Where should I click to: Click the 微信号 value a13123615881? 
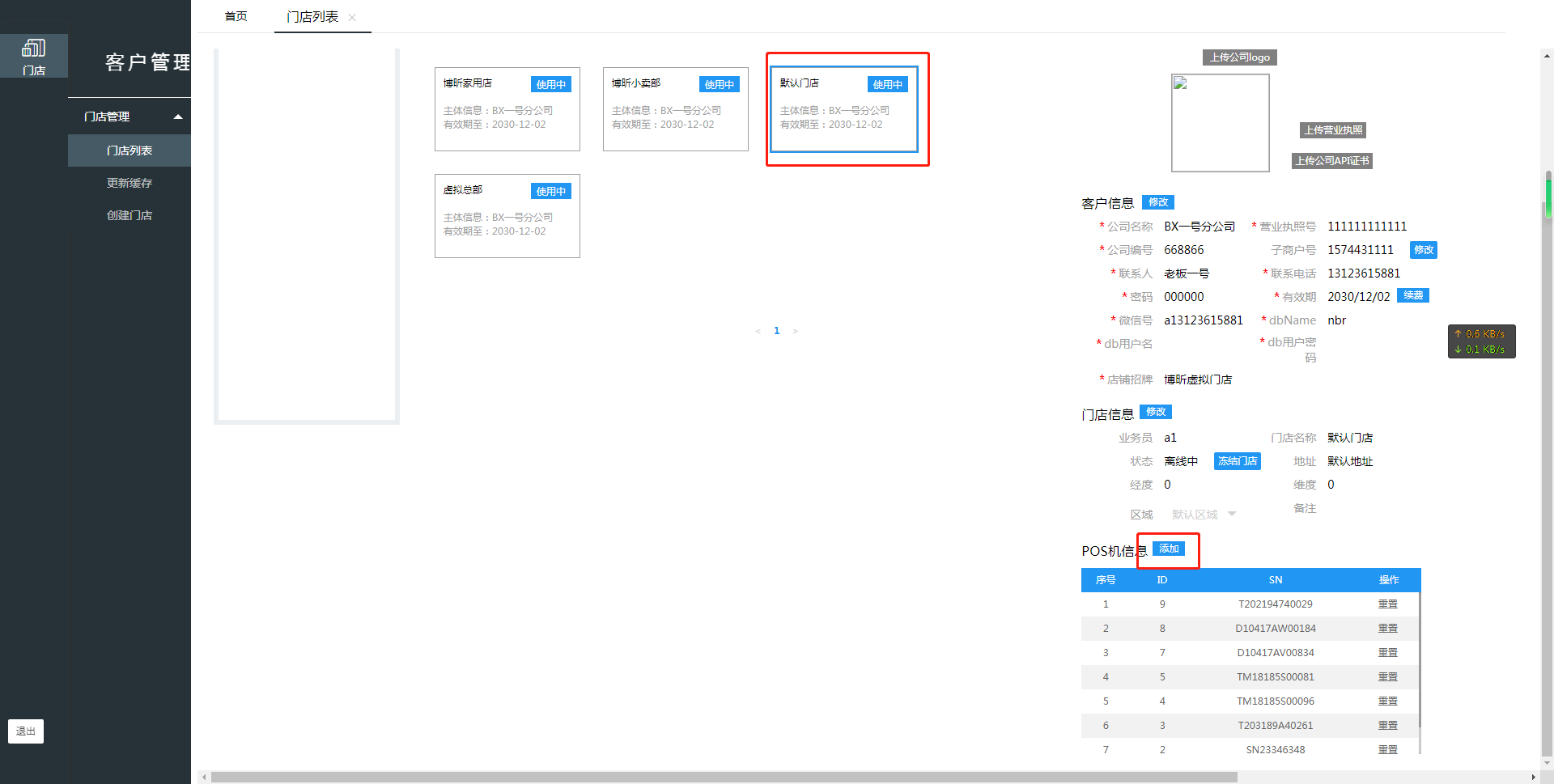point(1204,320)
